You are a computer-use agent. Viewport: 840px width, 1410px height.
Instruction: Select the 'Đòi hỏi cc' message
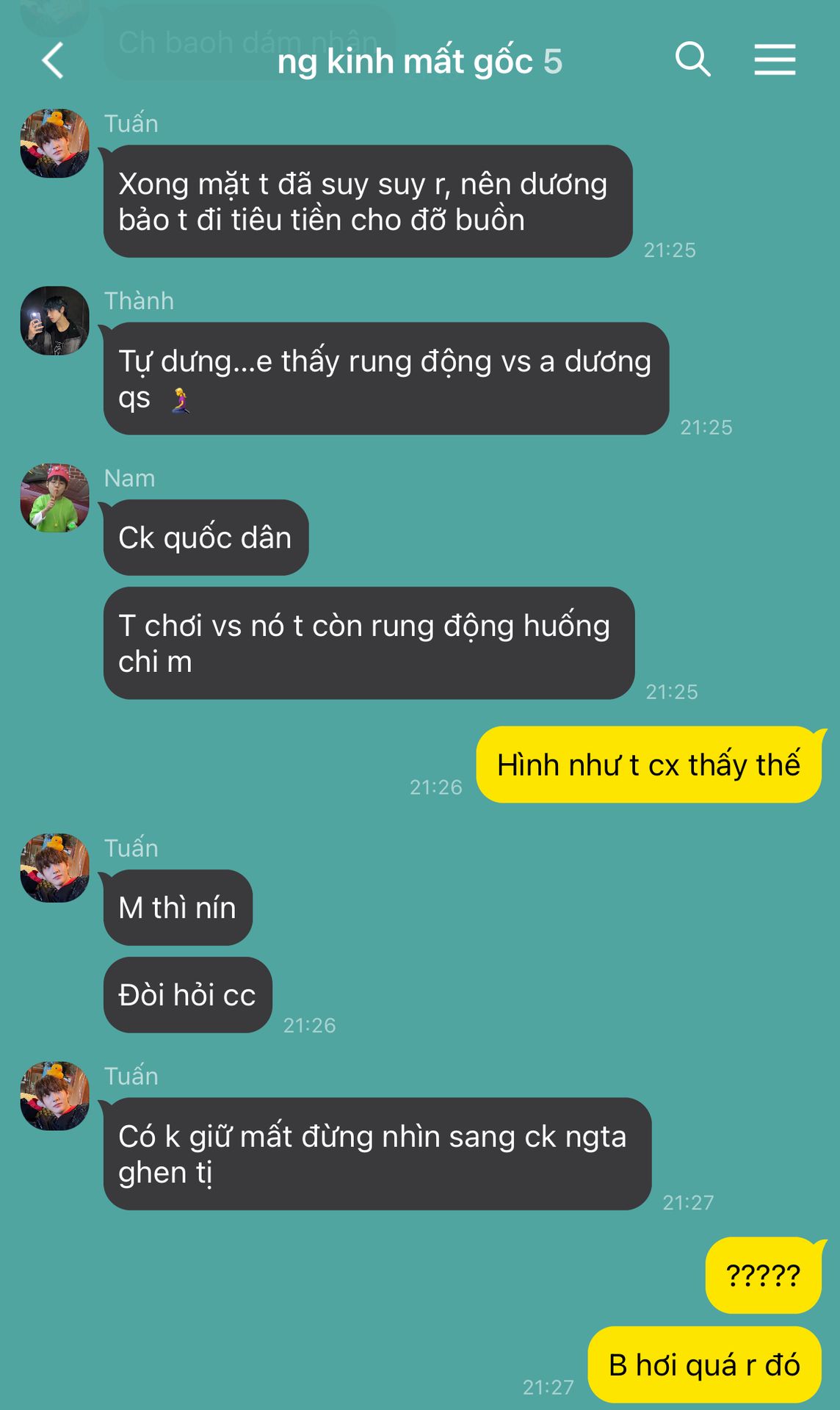188,995
